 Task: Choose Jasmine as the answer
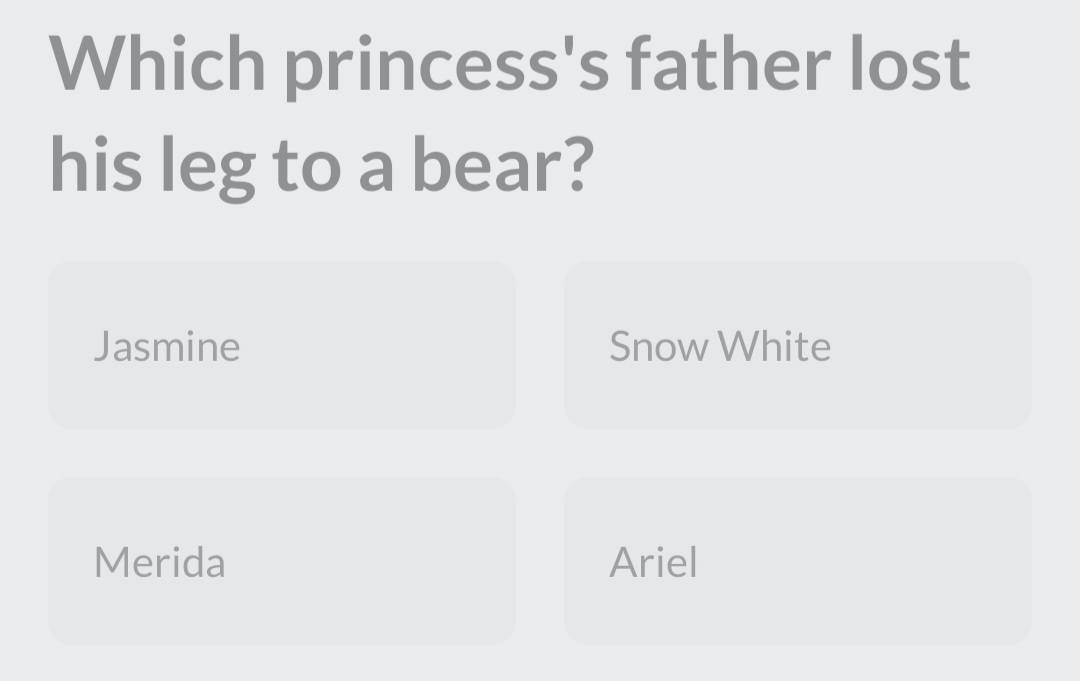pyautogui.click(x=282, y=345)
